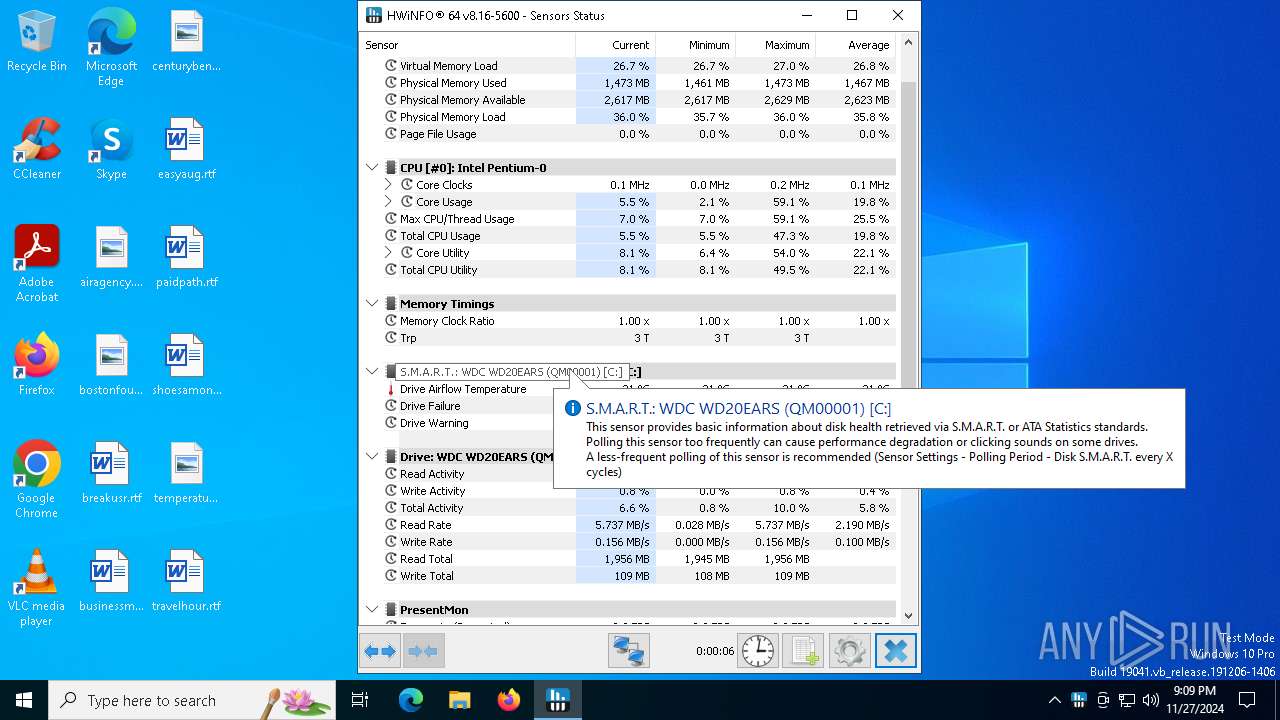The image size is (1280, 720).
Task: Select the Write Rate row
Action: click(x=630, y=542)
